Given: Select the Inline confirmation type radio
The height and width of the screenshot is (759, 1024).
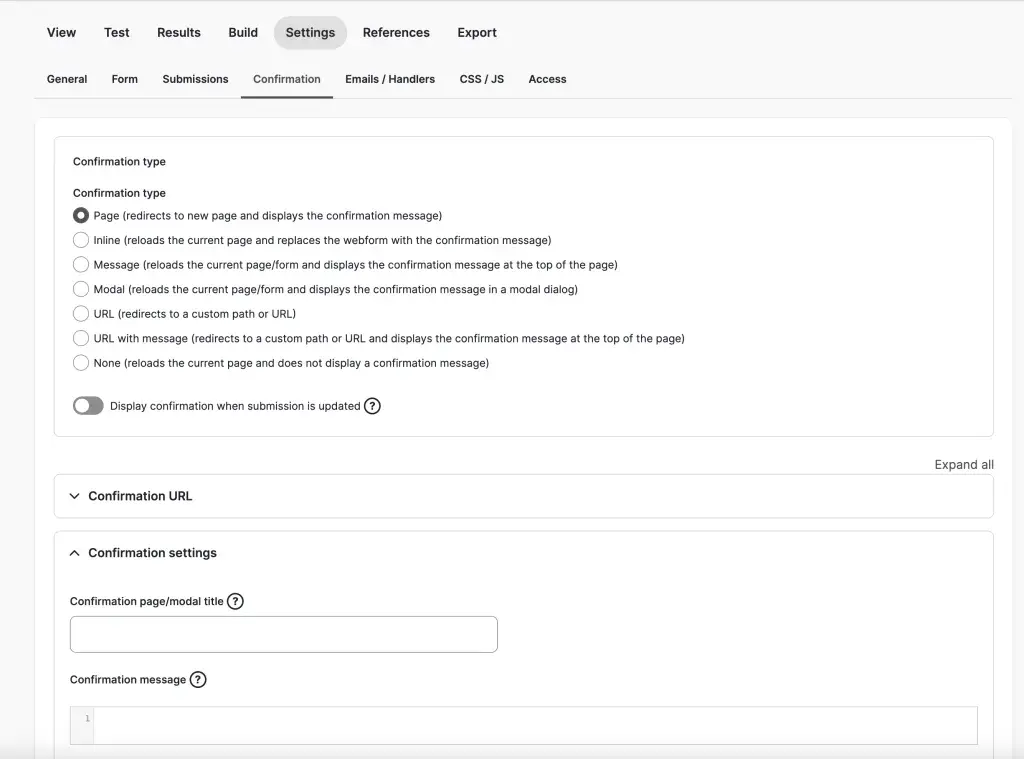Looking at the screenshot, I should (x=81, y=240).
